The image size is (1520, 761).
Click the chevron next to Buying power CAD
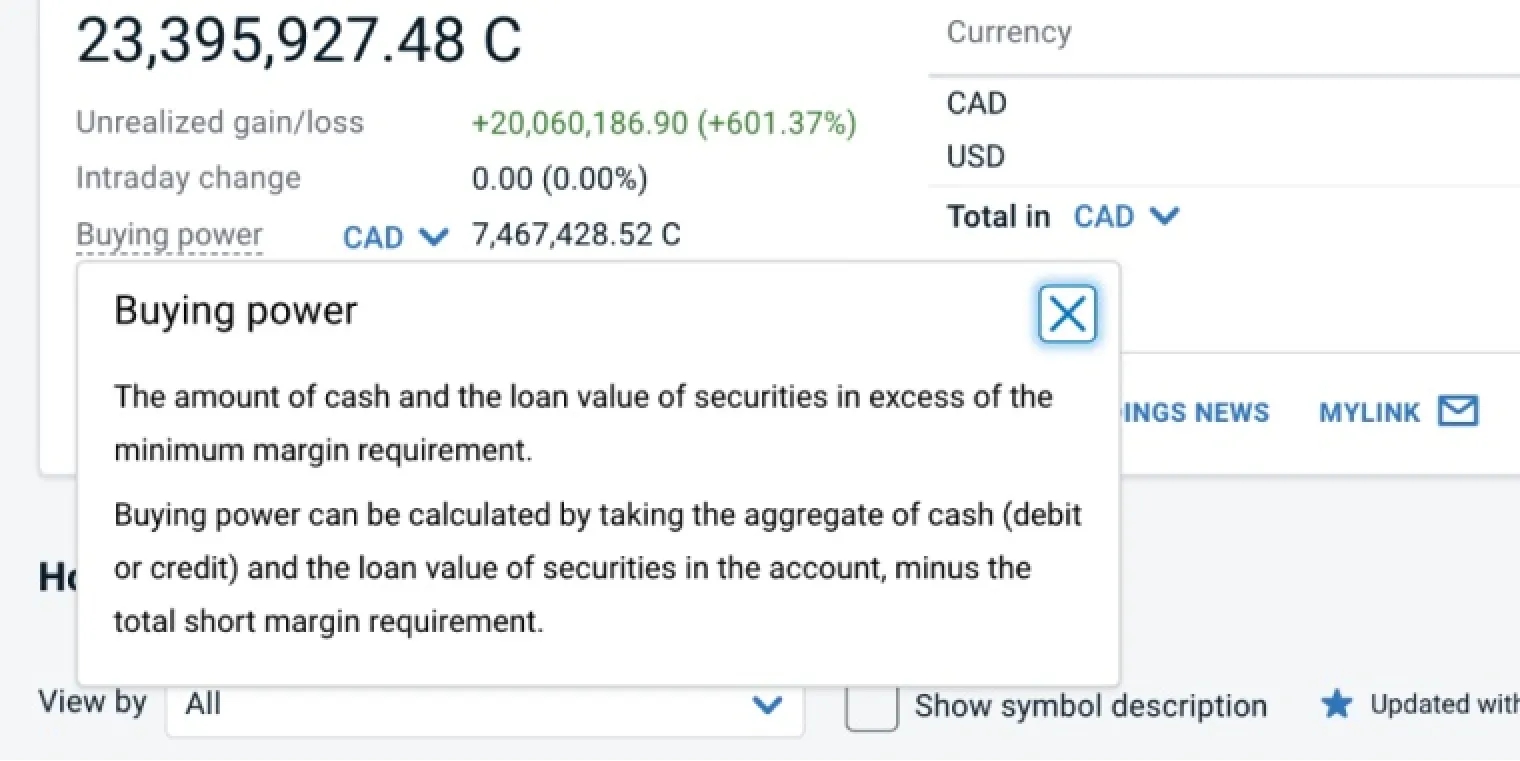click(x=433, y=237)
